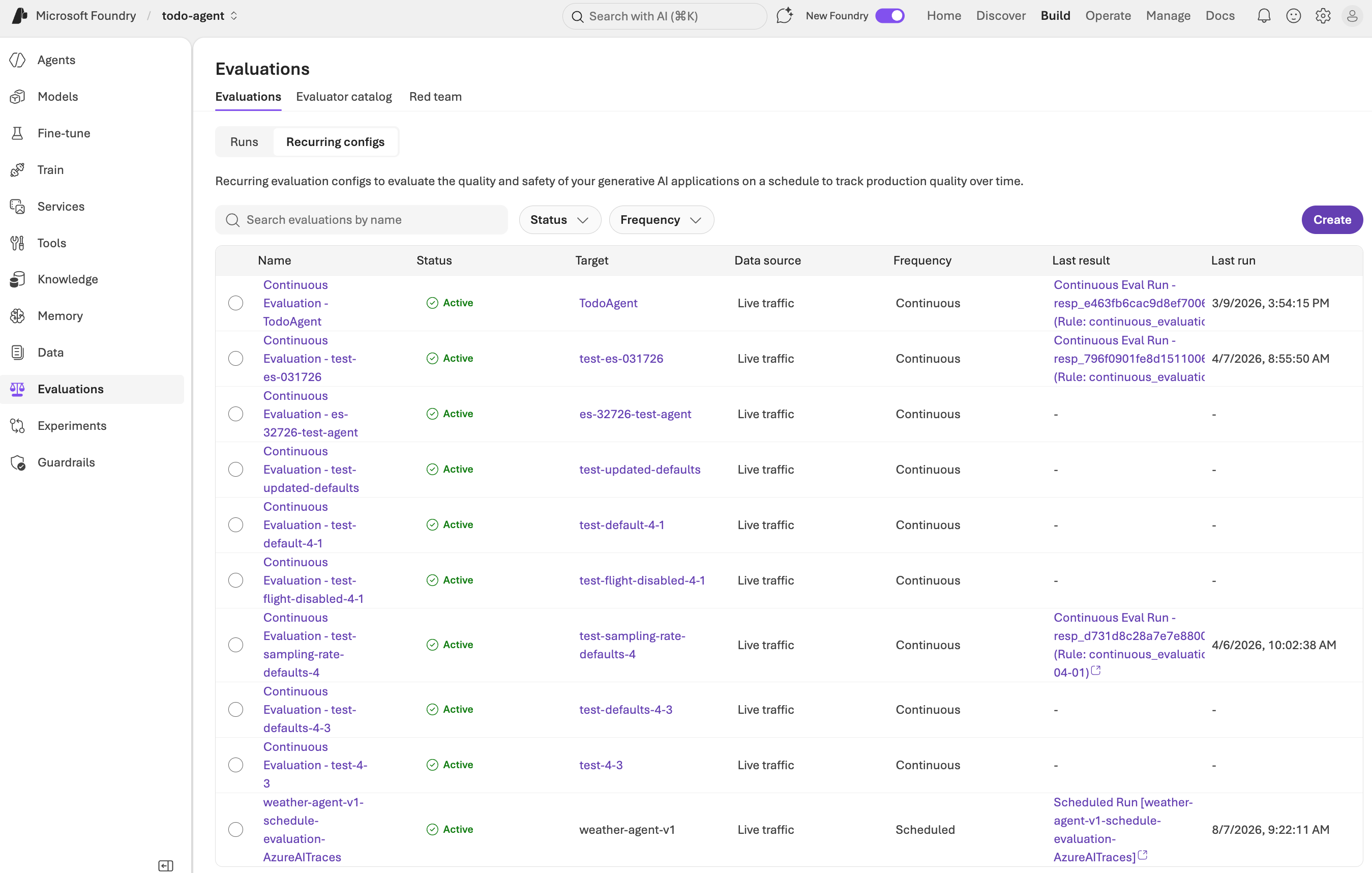Open the test-flight-disabled-4-1 target link
Image resolution: width=1372 pixels, height=873 pixels.
642,580
